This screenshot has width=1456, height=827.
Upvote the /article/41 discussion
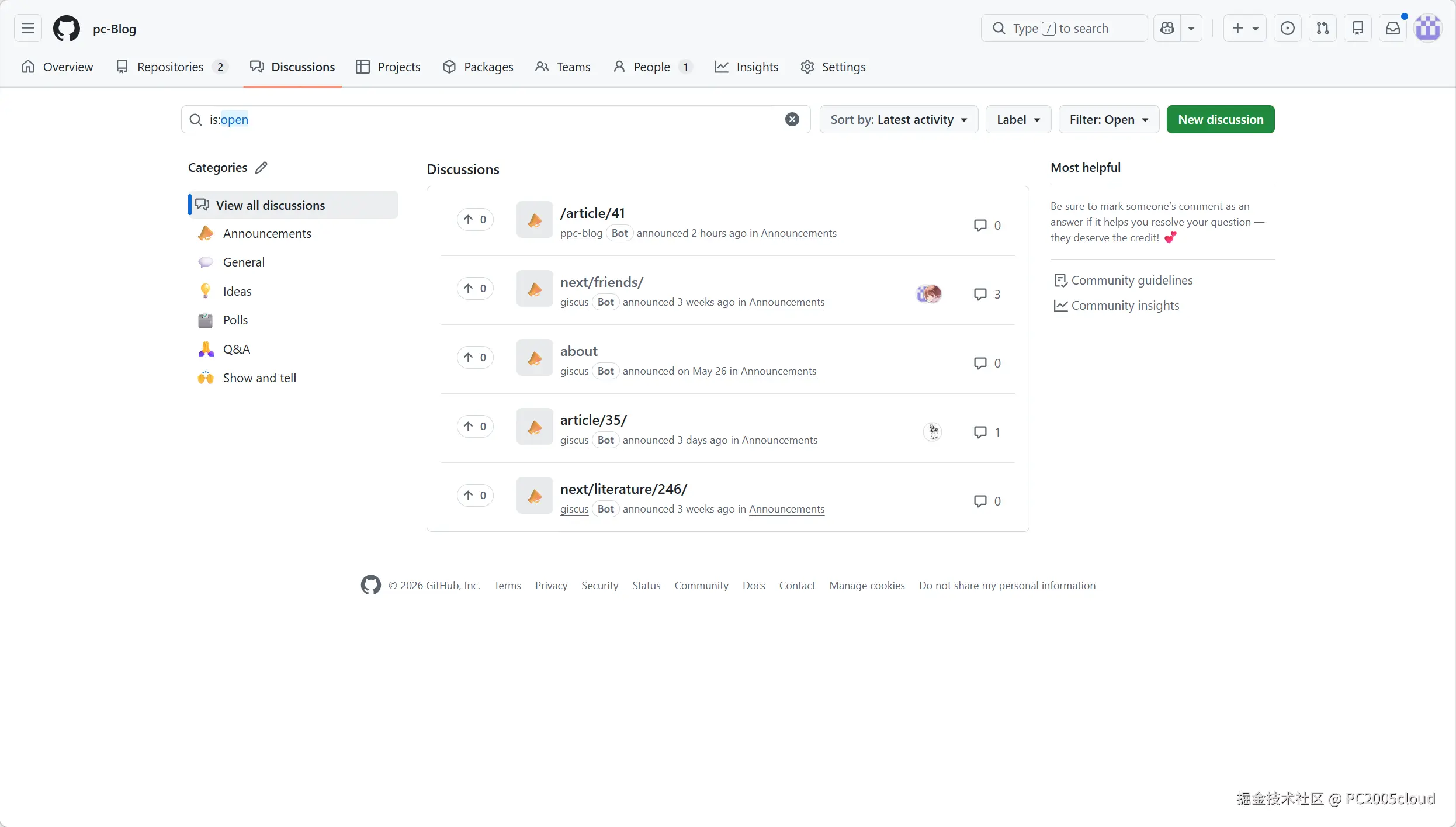tap(475, 219)
